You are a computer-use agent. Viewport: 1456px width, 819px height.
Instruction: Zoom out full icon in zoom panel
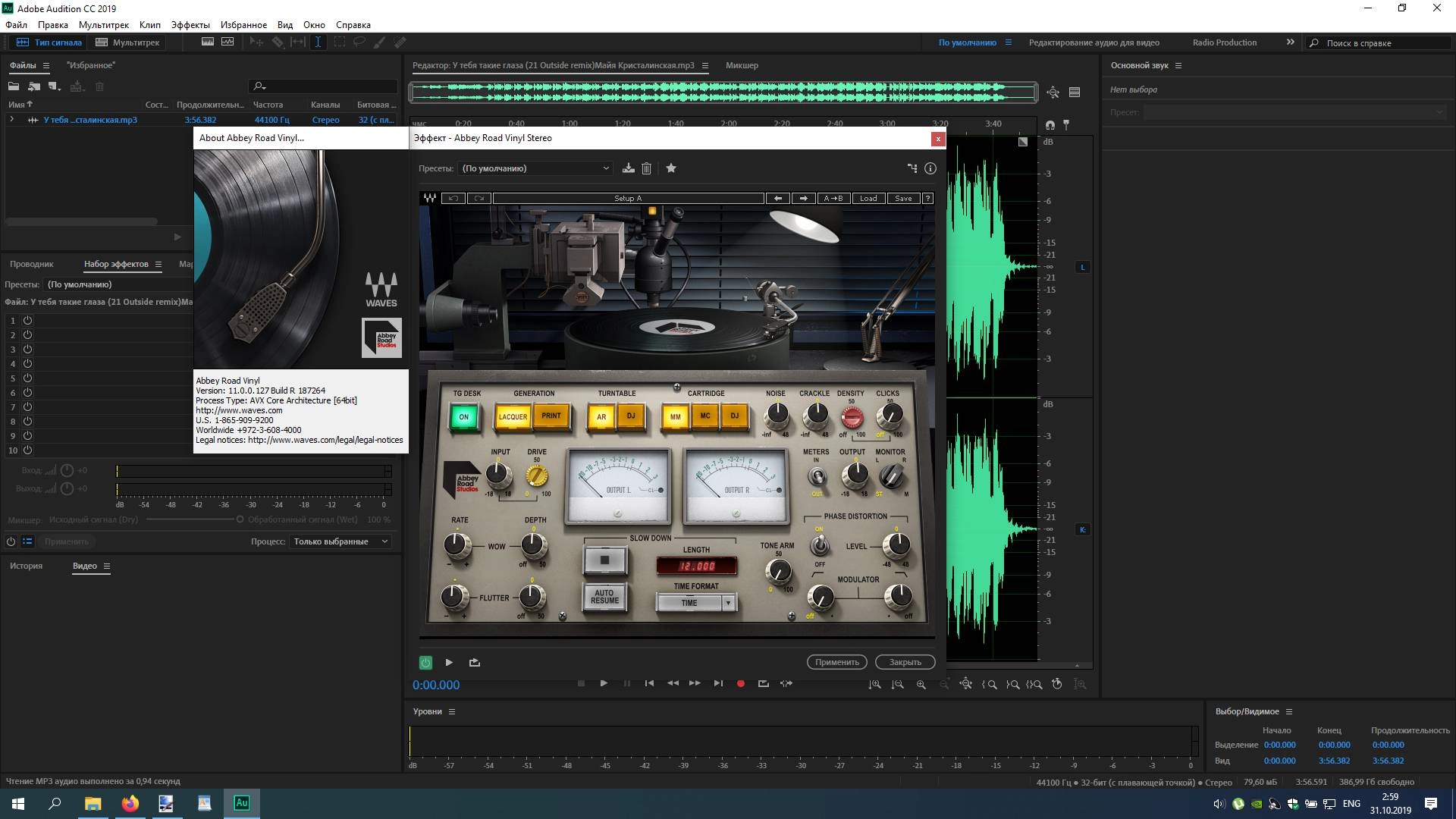965,684
